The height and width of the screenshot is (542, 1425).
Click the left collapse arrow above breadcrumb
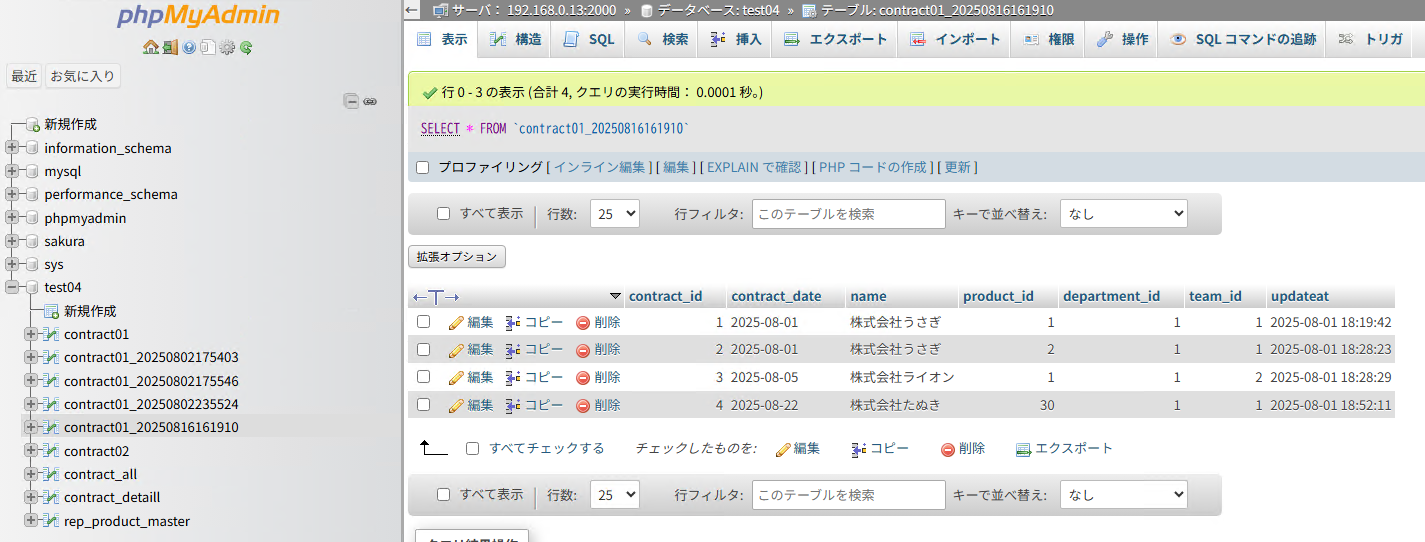(411, 10)
